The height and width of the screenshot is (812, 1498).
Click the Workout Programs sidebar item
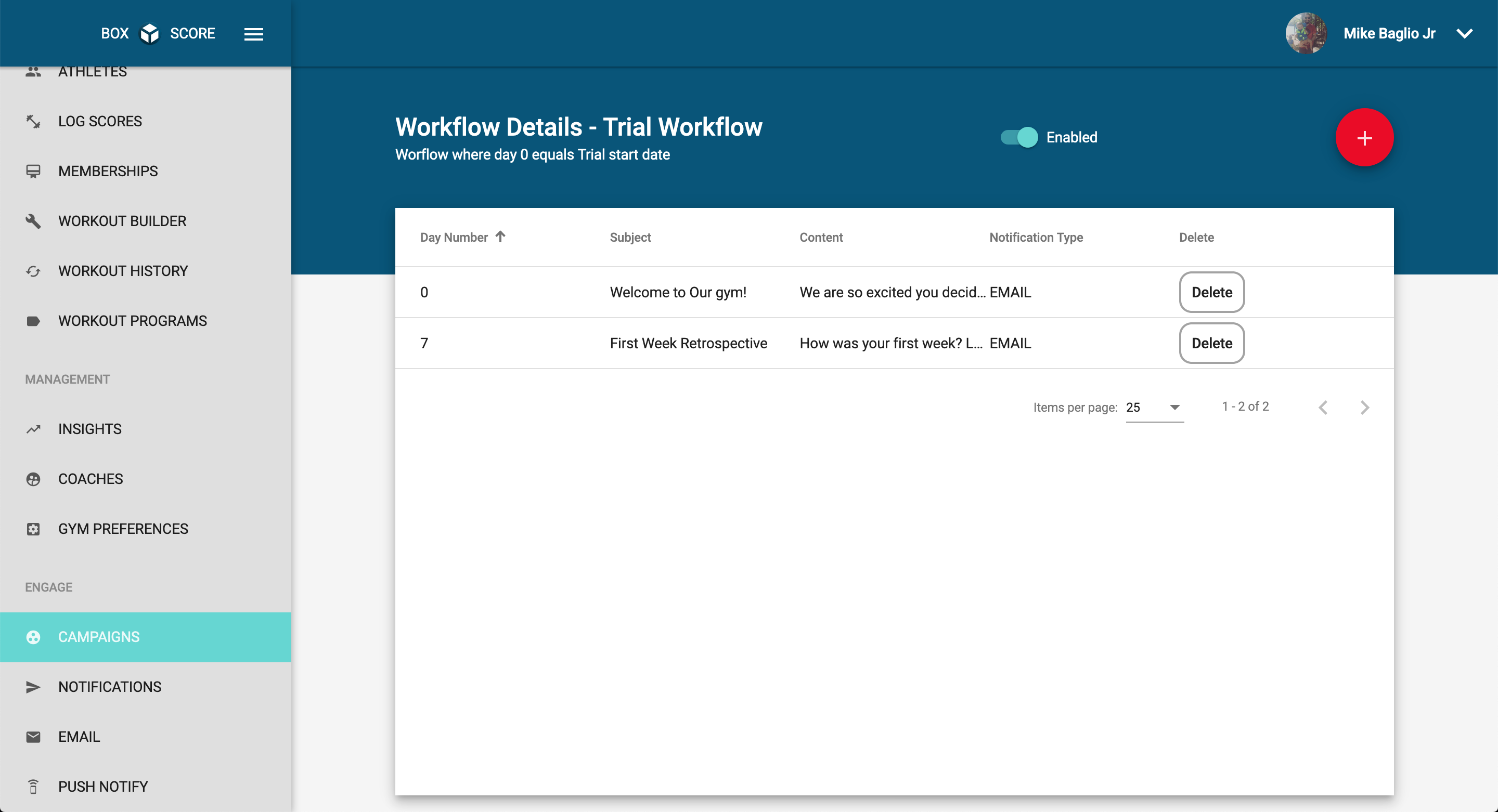point(132,321)
